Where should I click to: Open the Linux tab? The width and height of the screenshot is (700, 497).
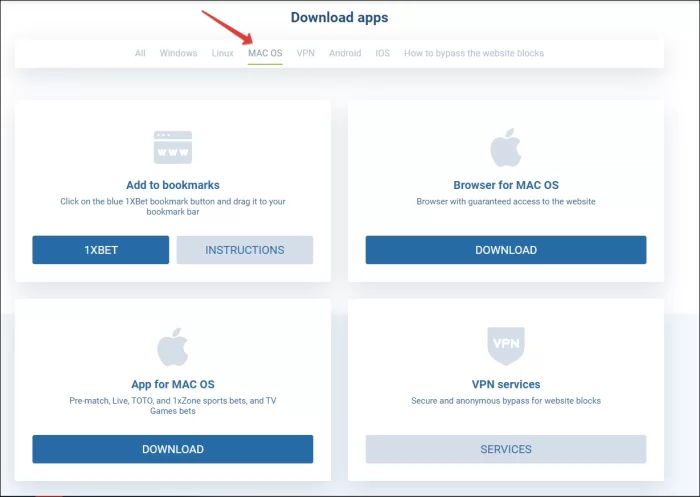[222, 53]
